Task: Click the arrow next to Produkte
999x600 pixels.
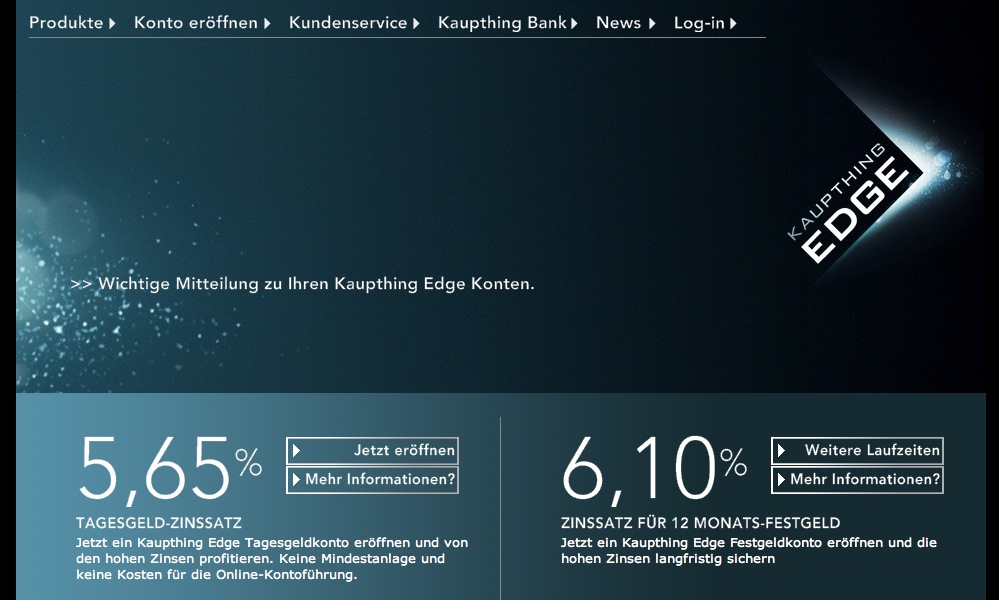Action: pos(112,24)
